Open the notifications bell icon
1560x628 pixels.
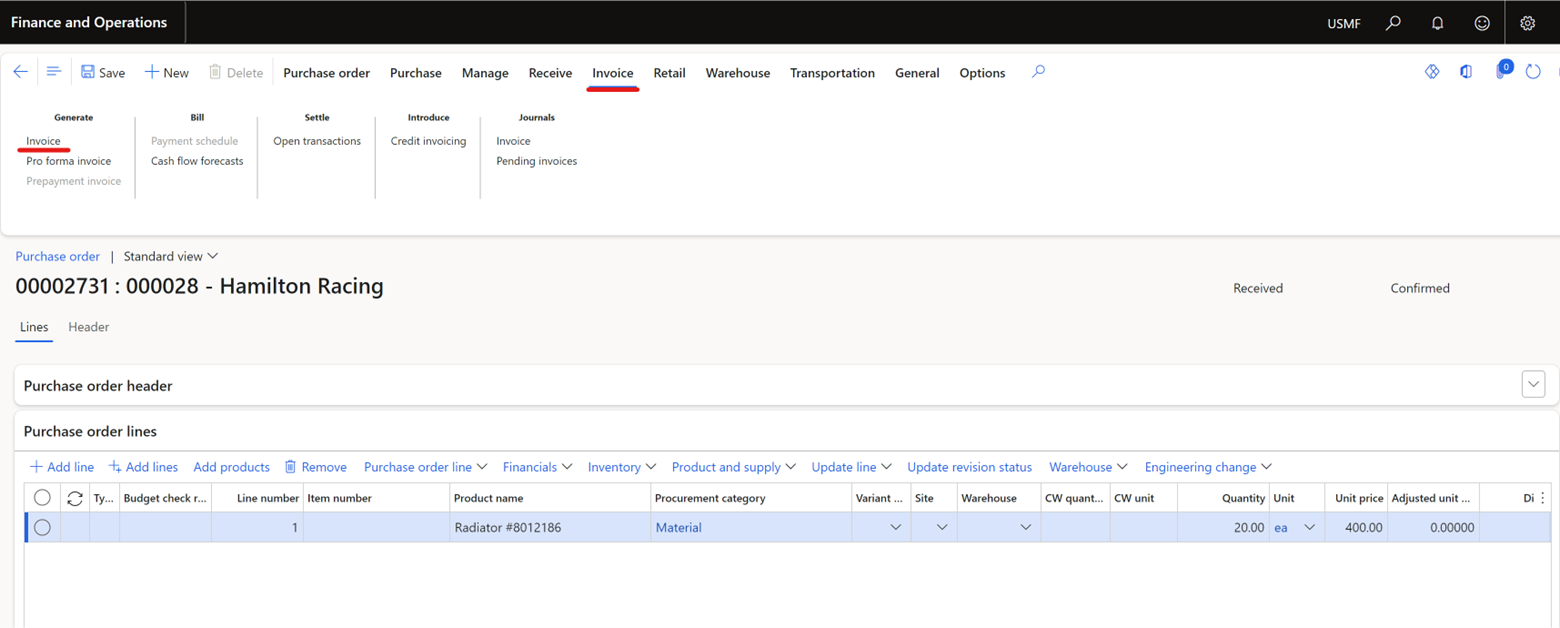(x=1438, y=23)
